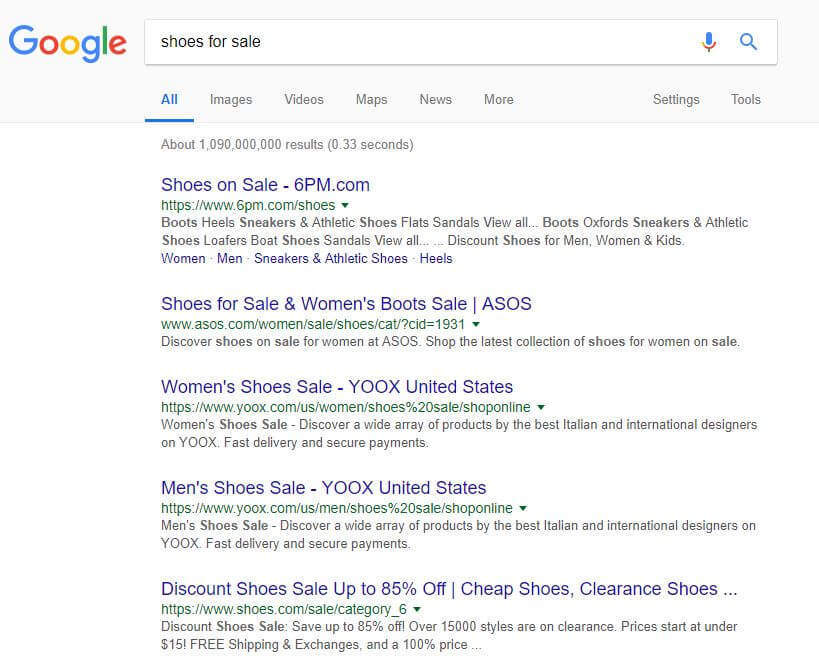Screen dimensions: 819x669
Task: Start voice search with the microphone icon
Action: pyautogui.click(x=708, y=42)
